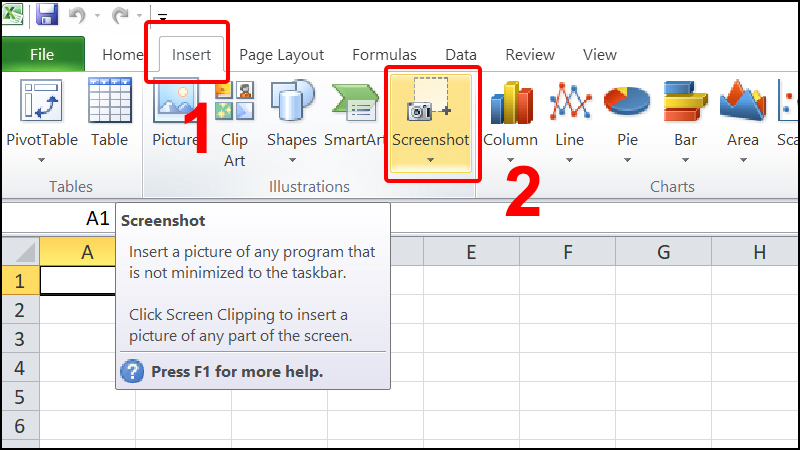The width and height of the screenshot is (800, 450).
Task: Open the Line chart options
Action: pyautogui.click(x=569, y=158)
